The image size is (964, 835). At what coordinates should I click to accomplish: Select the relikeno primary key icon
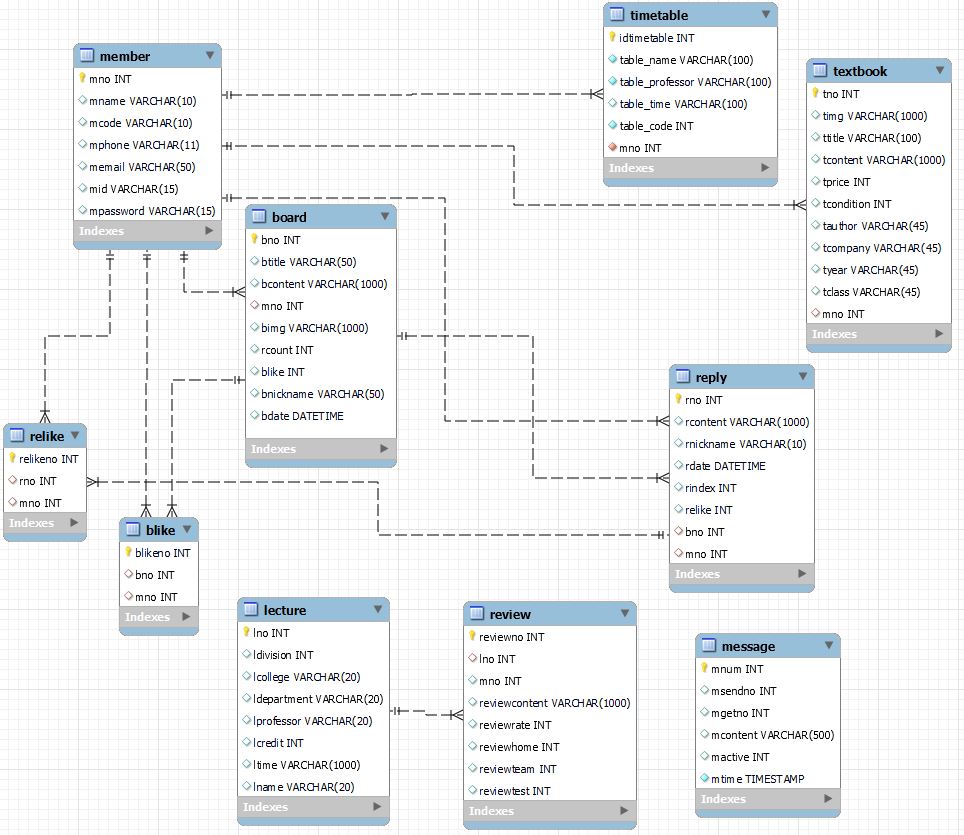pos(12,458)
